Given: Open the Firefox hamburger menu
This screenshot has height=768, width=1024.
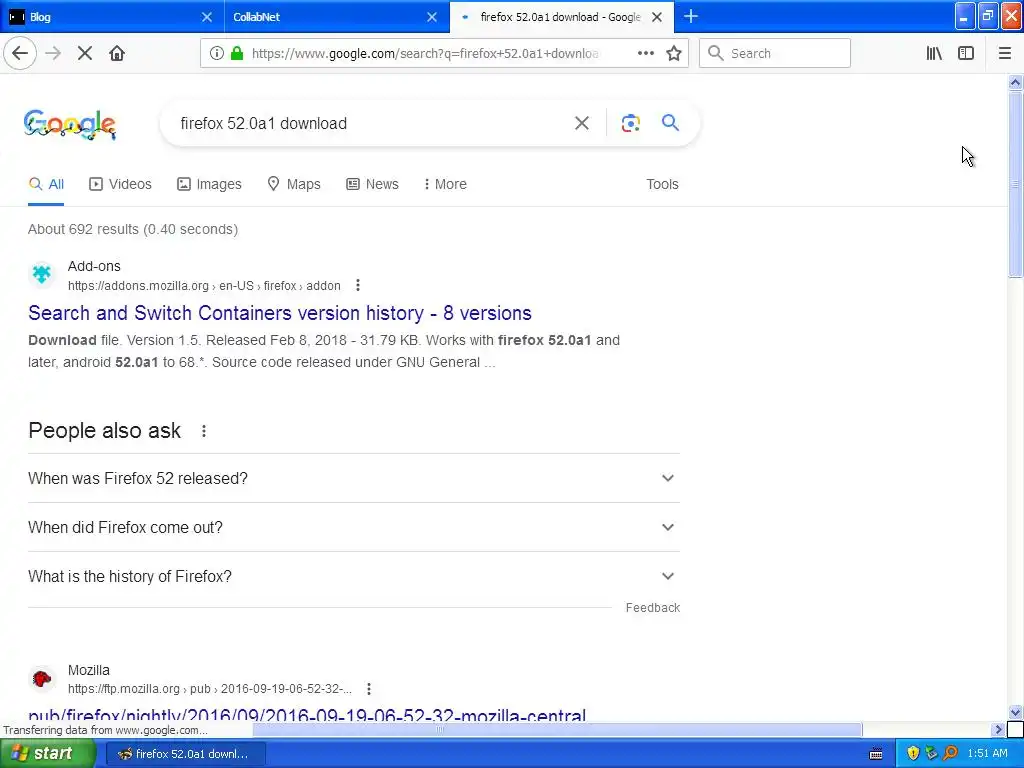Looking at the screenshot, I should click(x=1004, y=54).
